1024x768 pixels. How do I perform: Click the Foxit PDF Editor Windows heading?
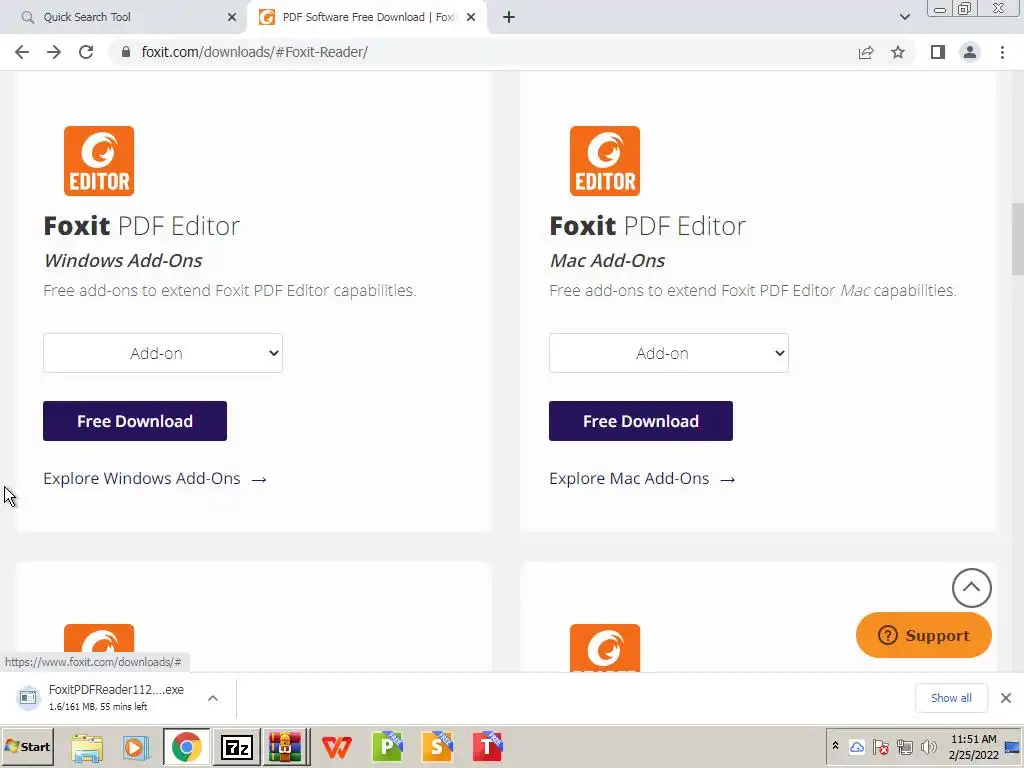point(142,226)
